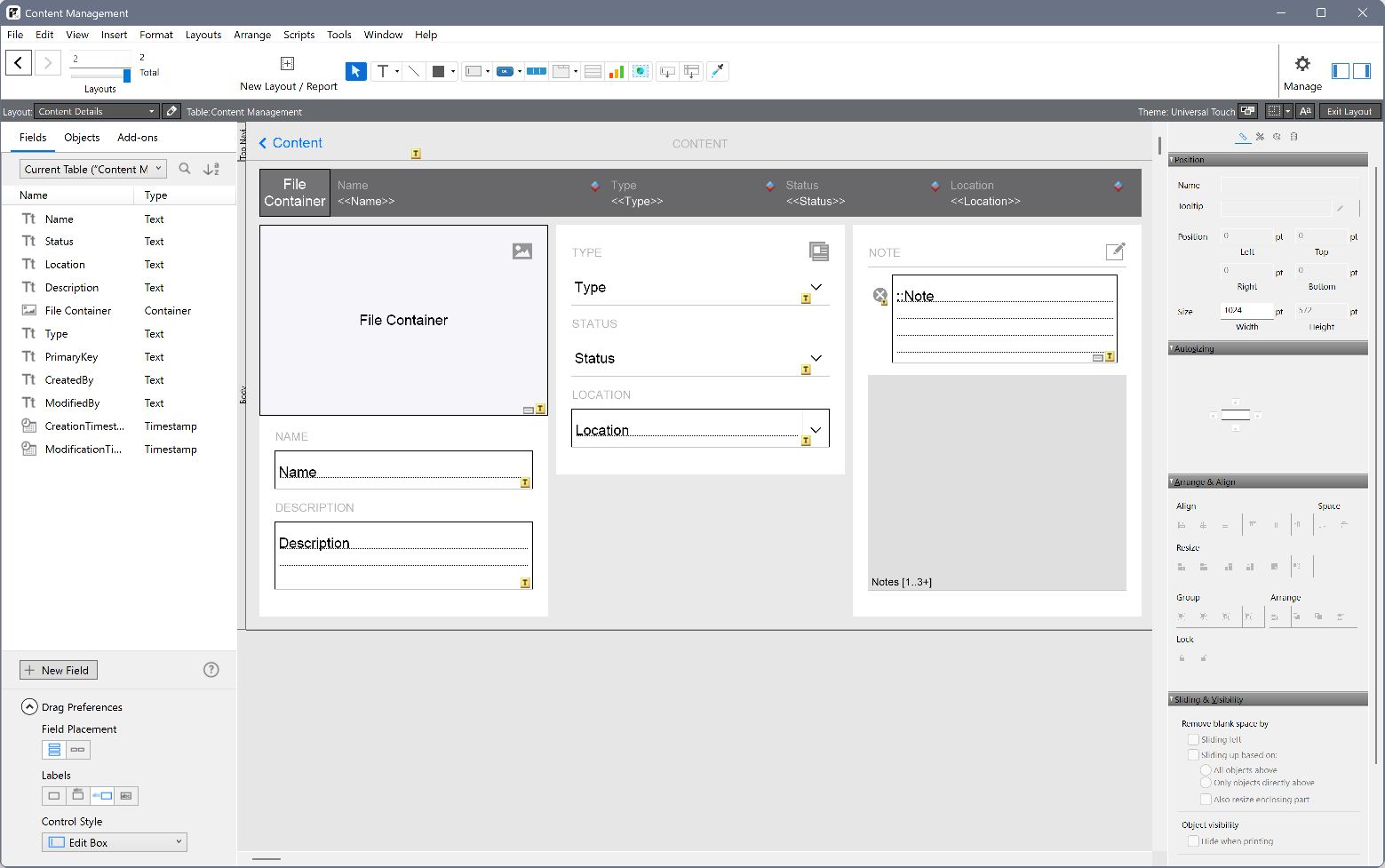The height and width of the screenshot is (868, 1385).
Task: Search fields with magnifier icon
Action: click(185, 169)
